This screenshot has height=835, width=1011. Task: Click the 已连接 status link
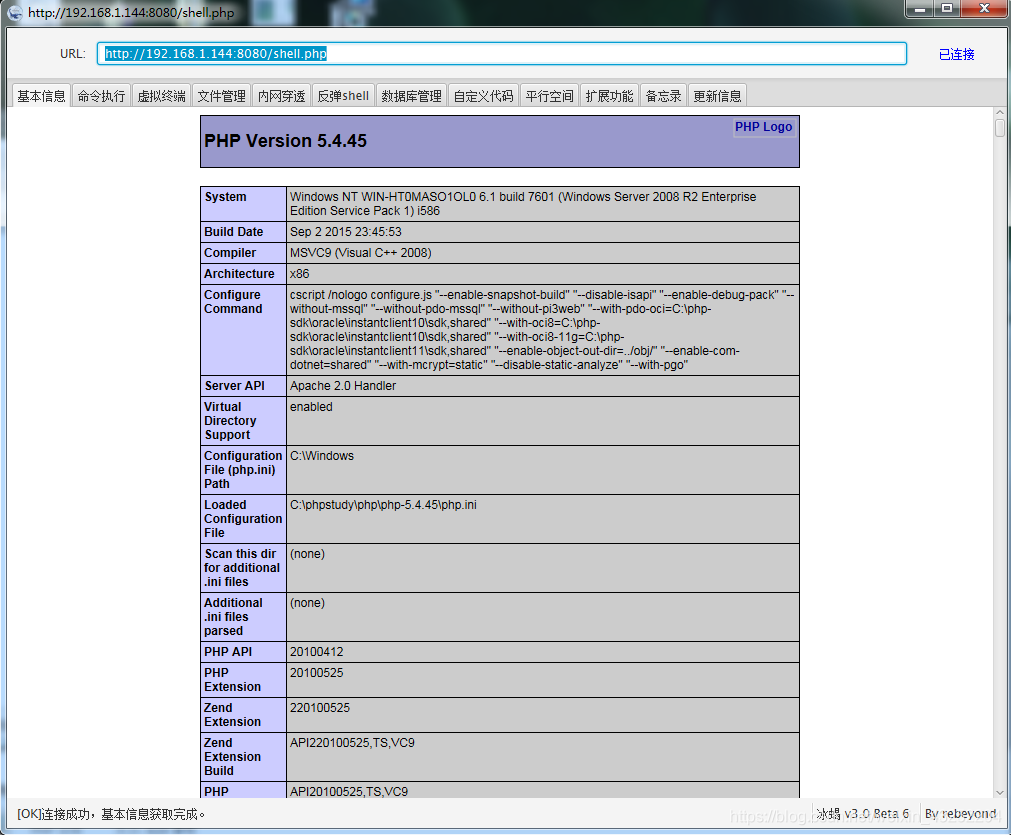pyautogui.click(x=956, y=54)
